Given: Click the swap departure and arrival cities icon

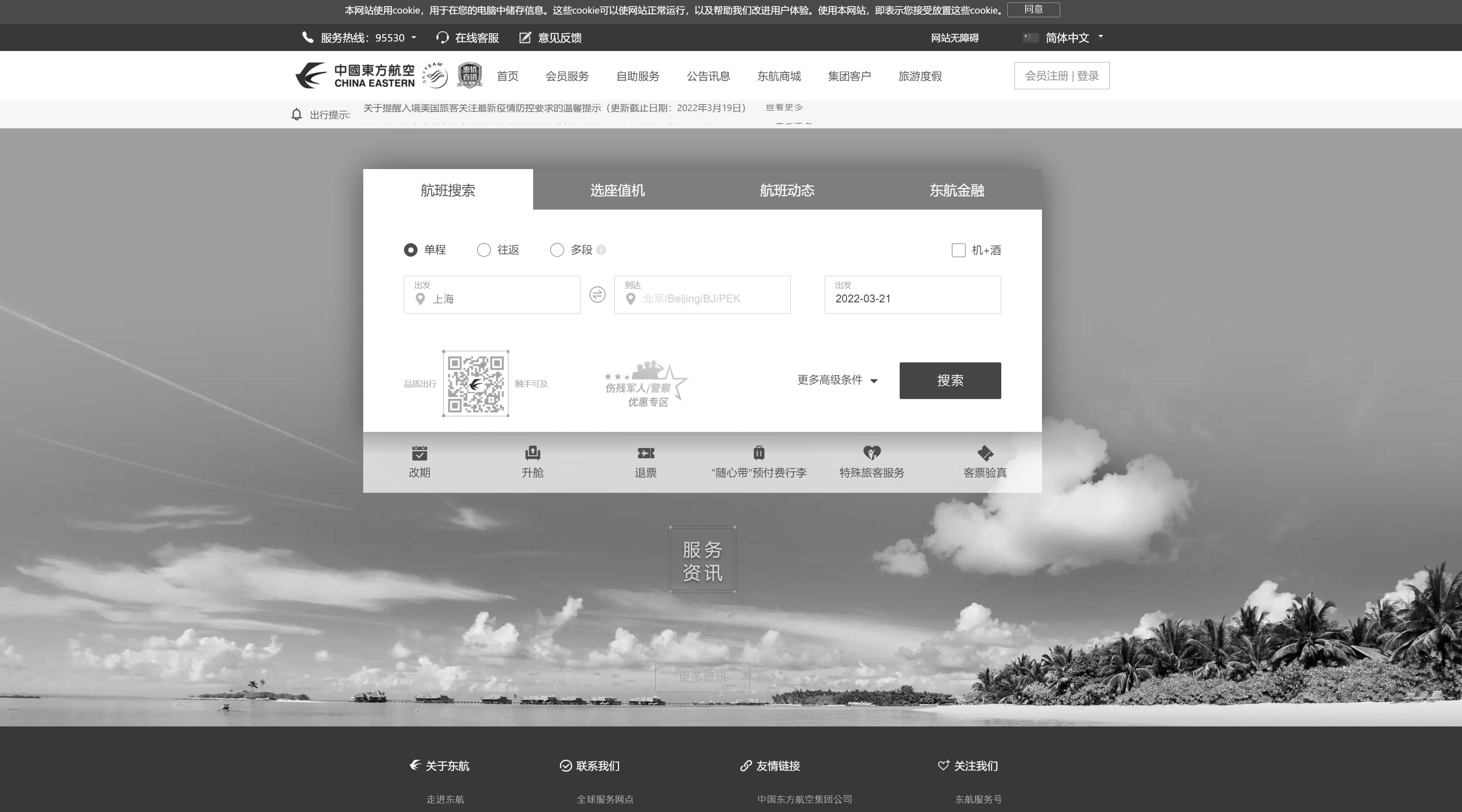Looking at the screenshot, I should [597, 295].
